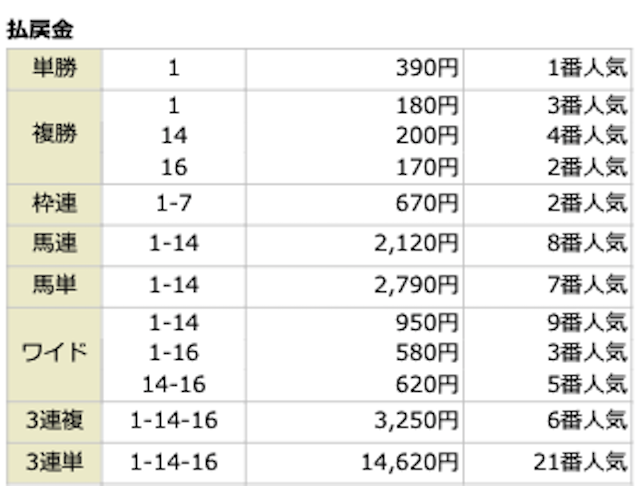Select the 1番人気 popularity cell
Screen dimensions: 640x486
[583, 68]
